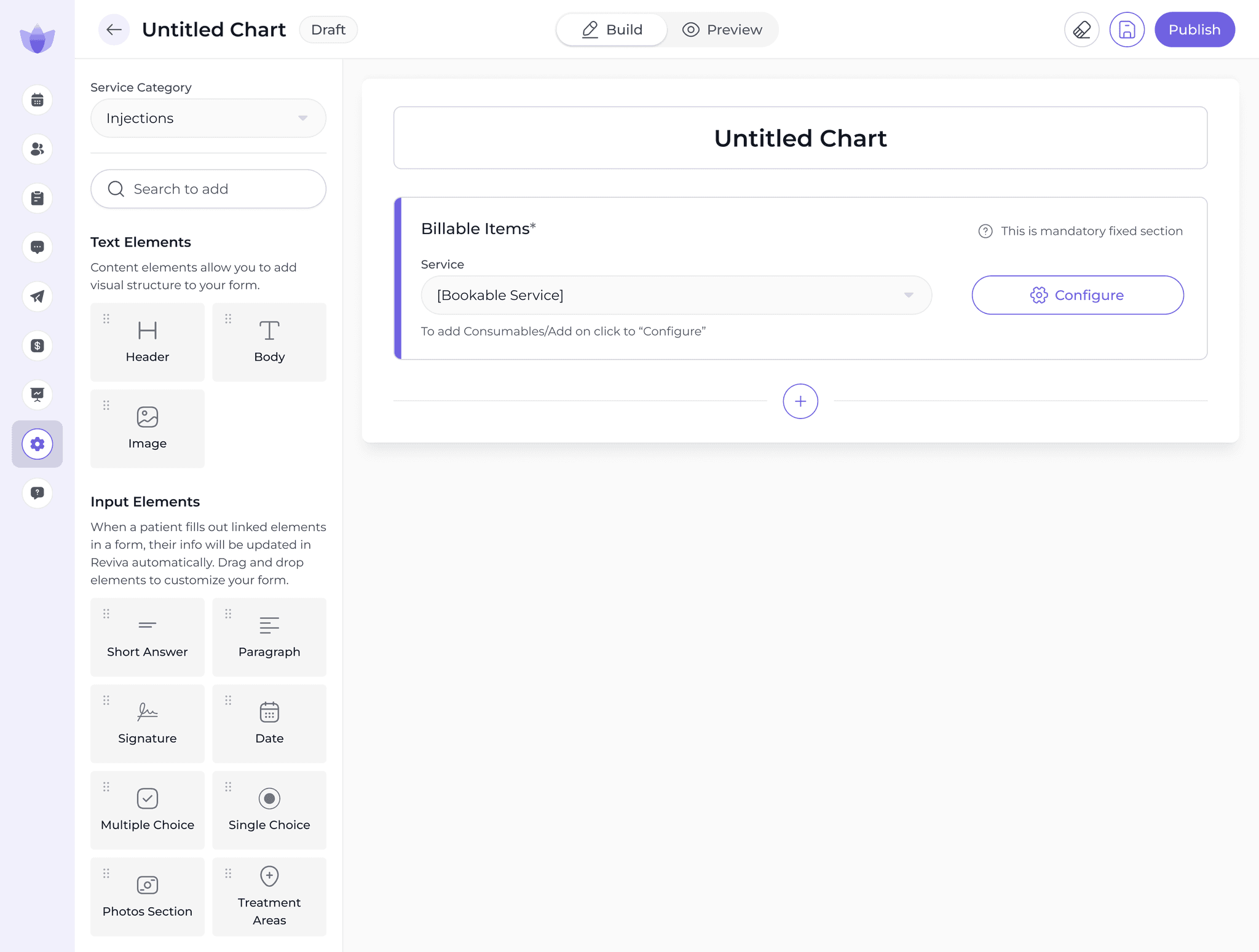Open the analytics presentation icon in sidebar
The width and height of the screenshot is (1259, 952).
click(x=37, y=395)
